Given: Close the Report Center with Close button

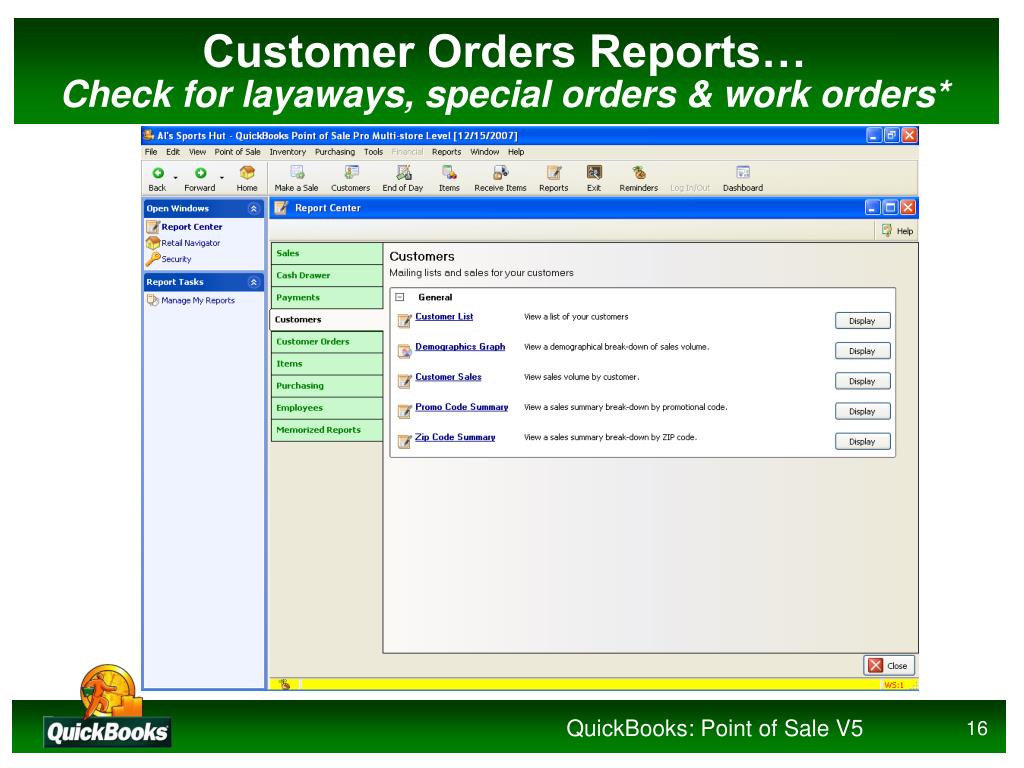Looking at the screenshot, I should [889, 665].
